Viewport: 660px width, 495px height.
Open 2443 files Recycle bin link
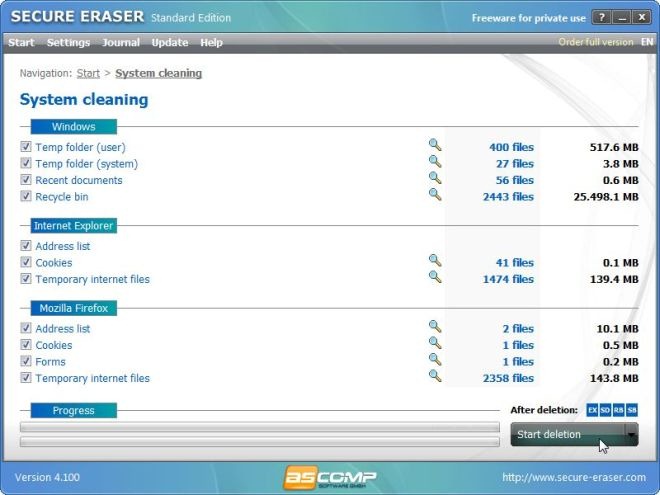pos(508,197)
